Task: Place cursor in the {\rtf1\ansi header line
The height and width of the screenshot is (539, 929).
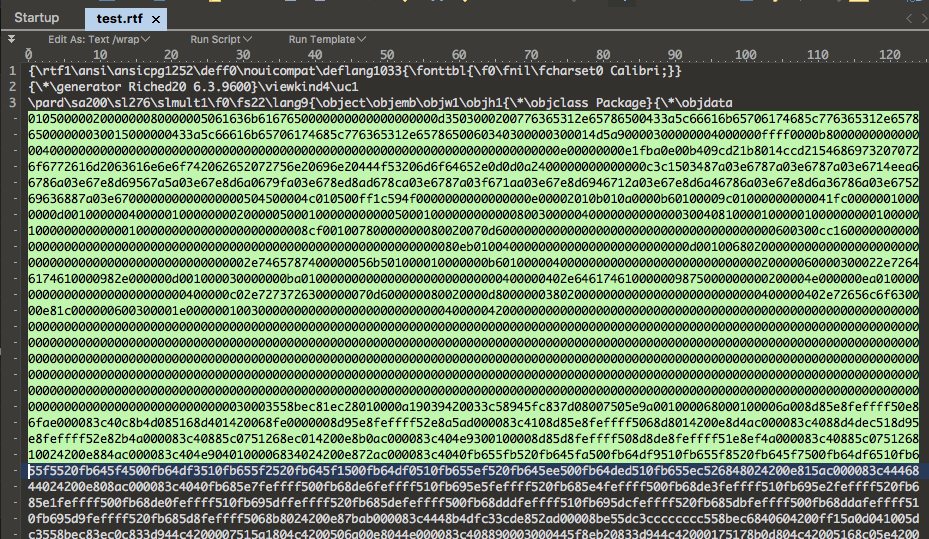Action: (350, 71)
